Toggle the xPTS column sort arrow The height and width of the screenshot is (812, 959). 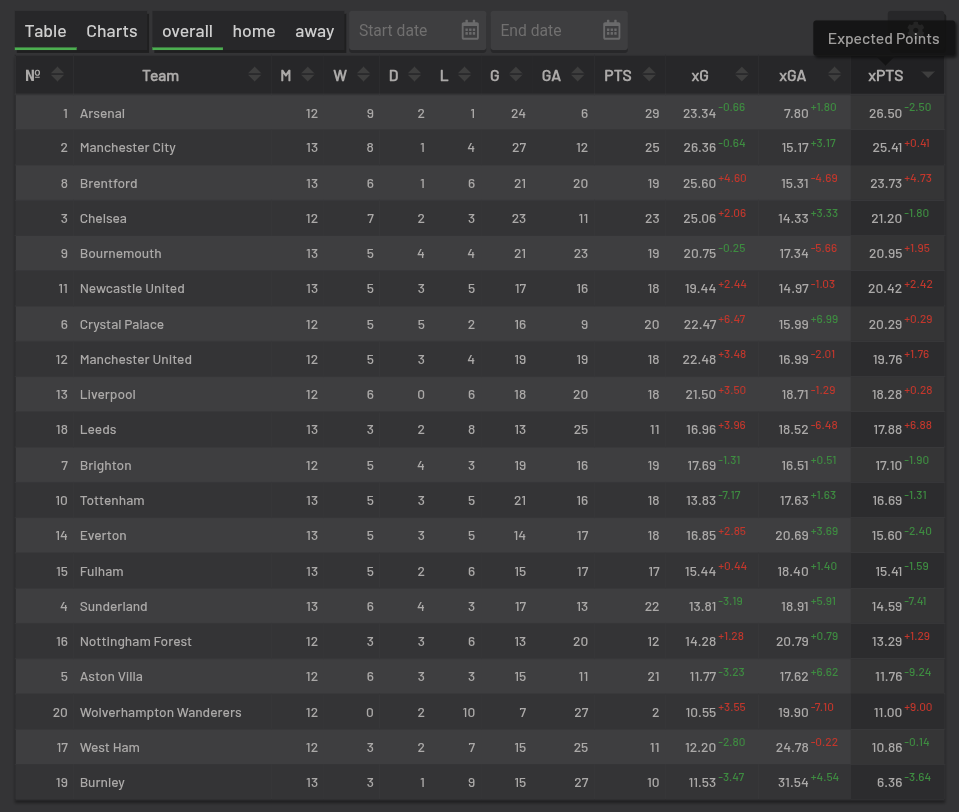tap(928, 75)
